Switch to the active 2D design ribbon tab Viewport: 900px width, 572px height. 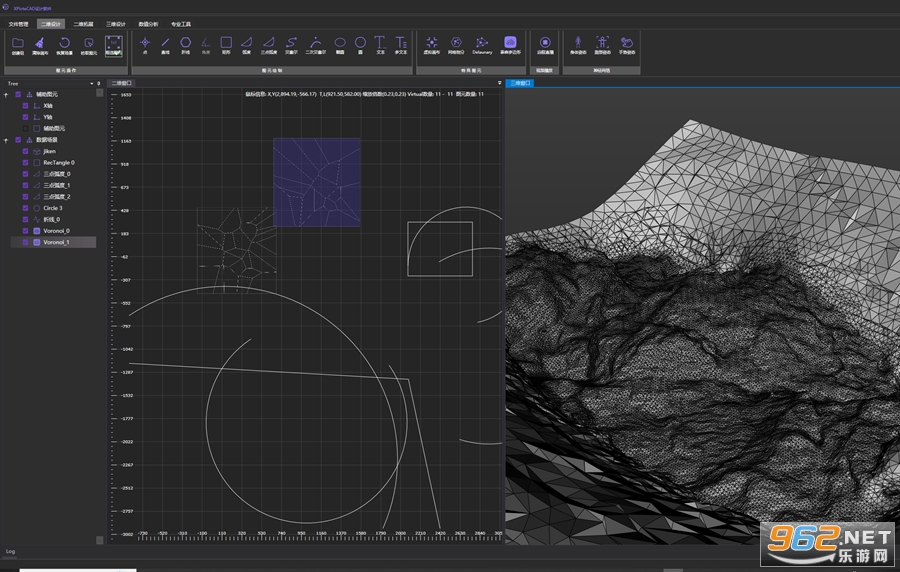(x=51, y=24)
